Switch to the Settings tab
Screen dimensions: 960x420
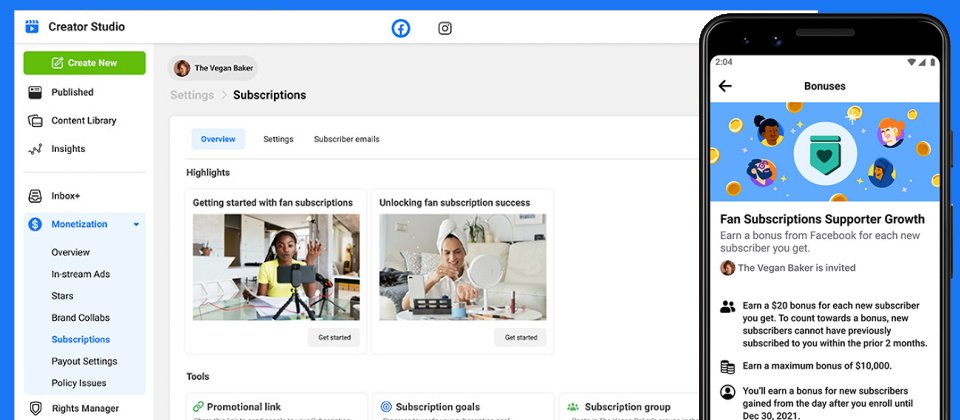(279, 139)
